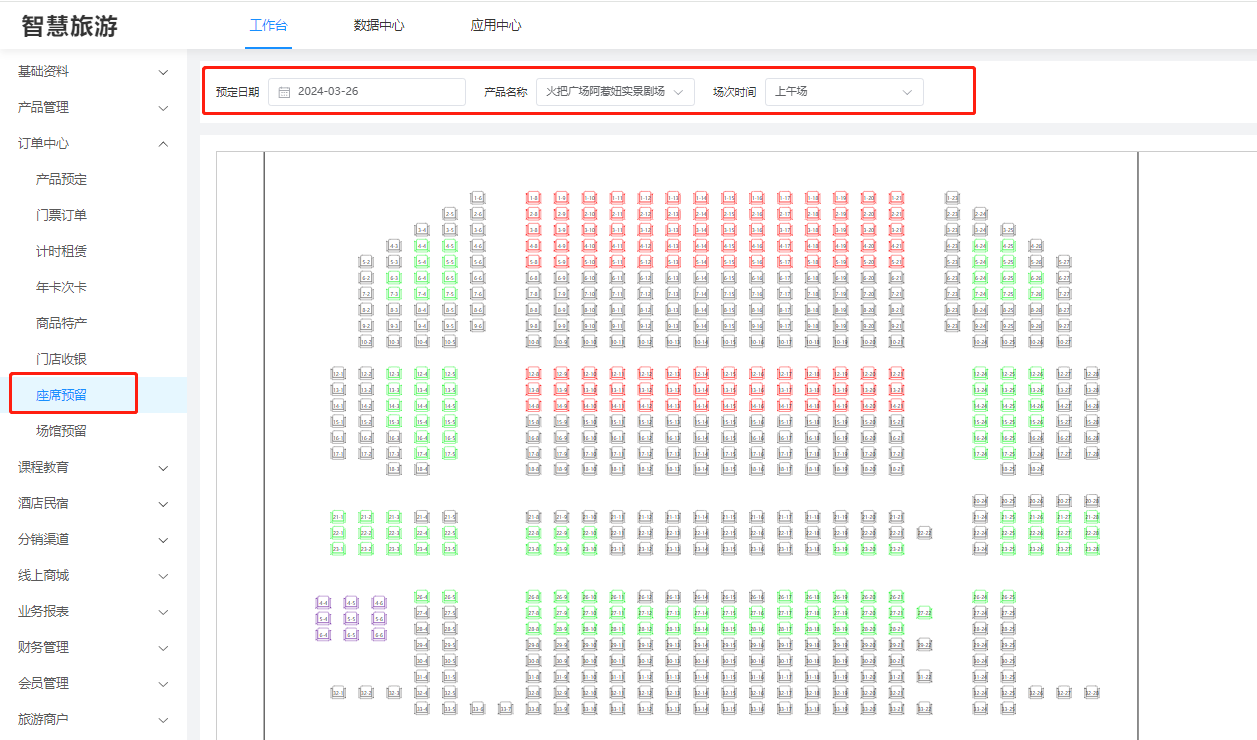This screenshot has height=740, width=1257.
Task: Select gray seat 1-6 at top left
Action: tap(478, 198)
